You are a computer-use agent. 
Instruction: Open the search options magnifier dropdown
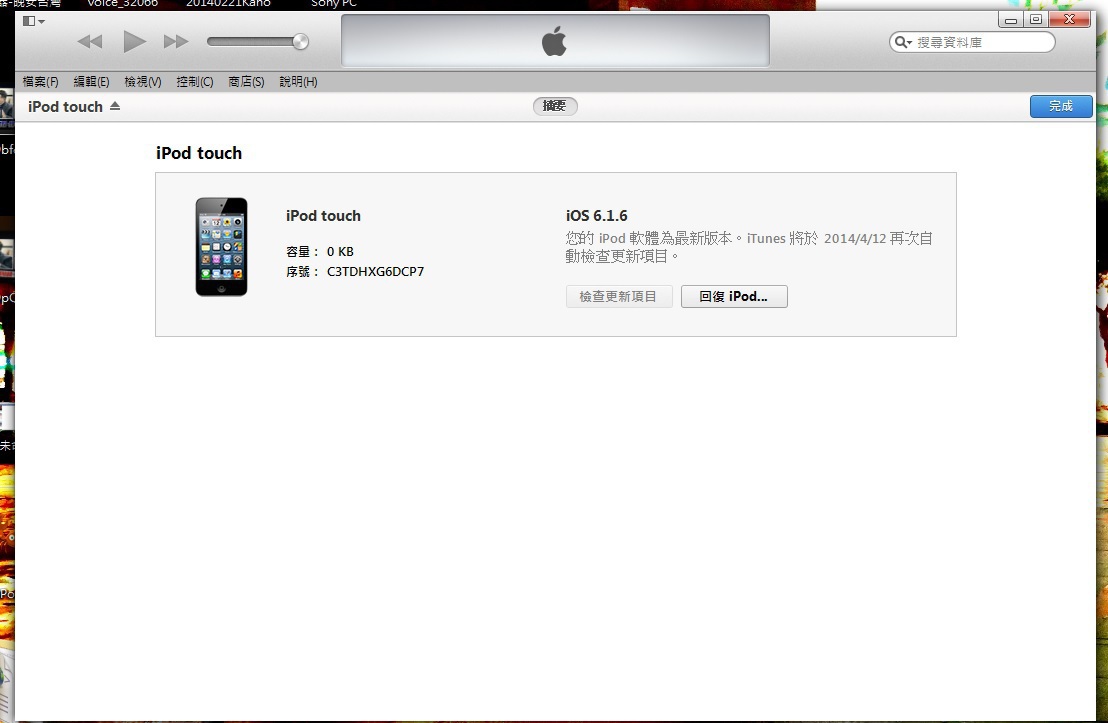coord(903,42)
